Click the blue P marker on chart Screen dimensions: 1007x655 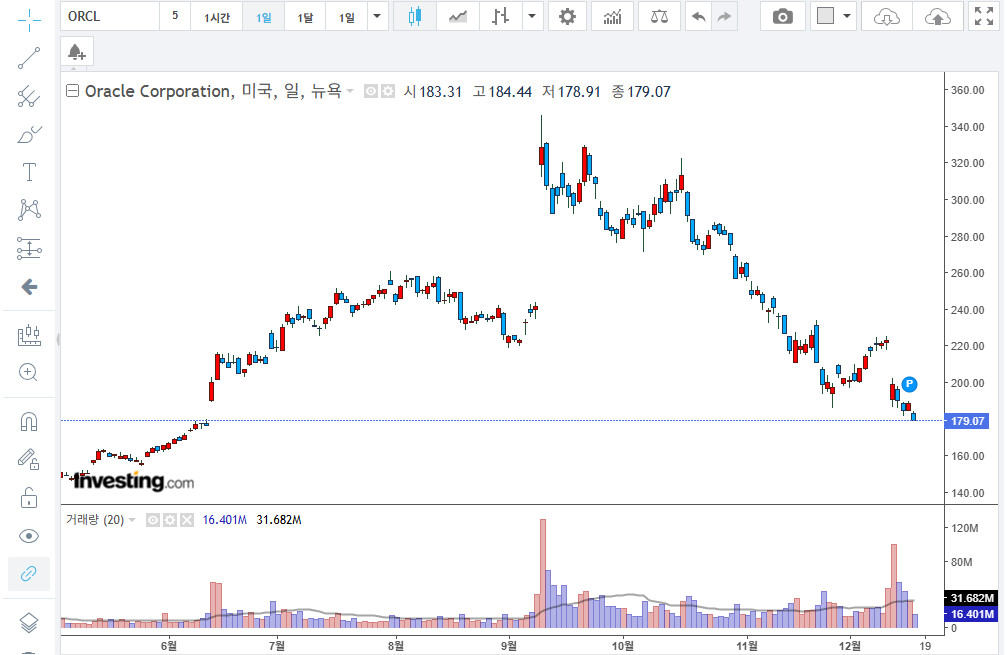[x=909, y=385]
